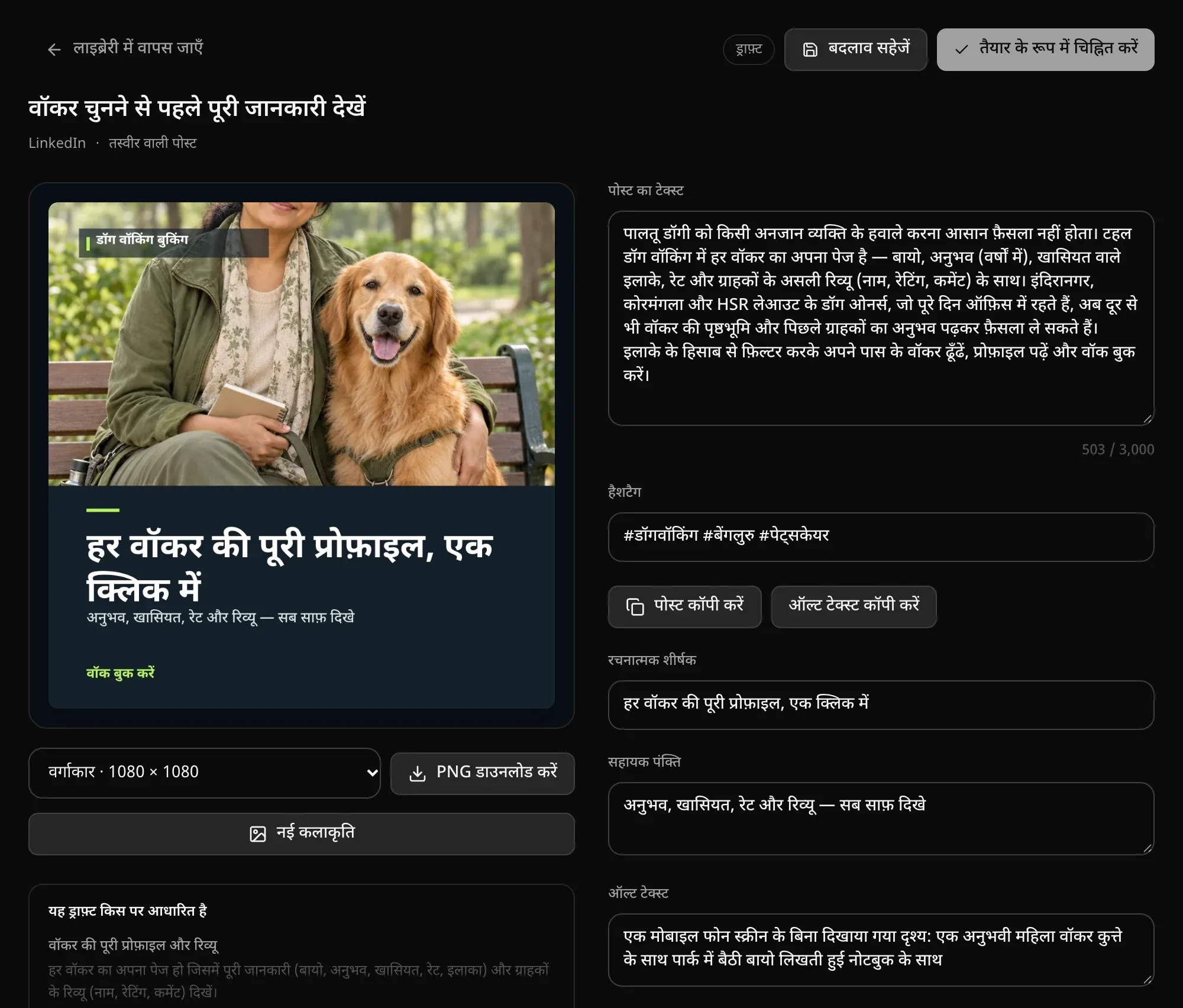
Task: Click the resize handle of the ऑल्ट टेक्स्ट textarea
Action: pos(1147,980)
